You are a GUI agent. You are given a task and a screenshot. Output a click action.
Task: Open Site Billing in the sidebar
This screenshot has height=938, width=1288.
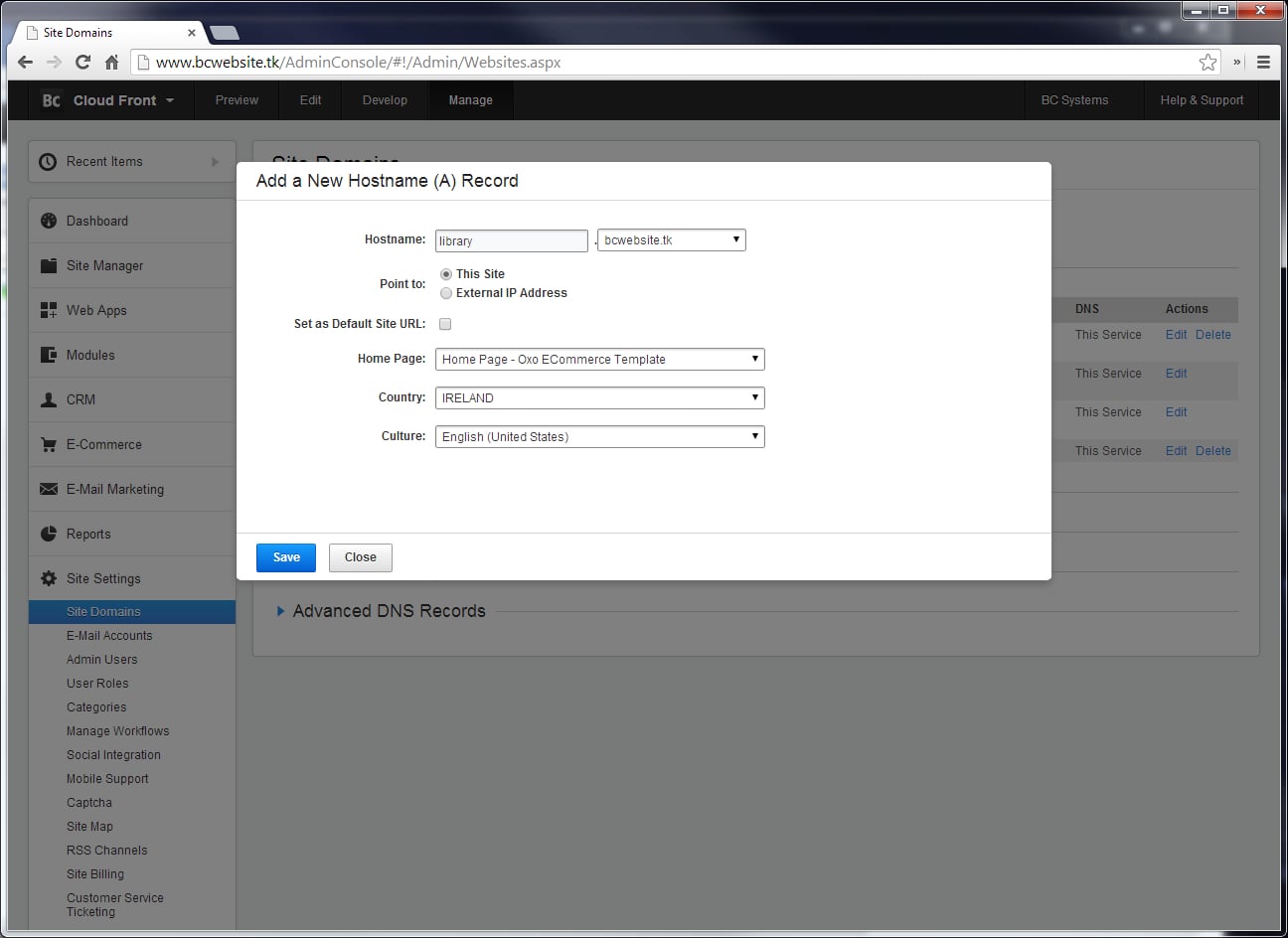click(x=95, y=874)
